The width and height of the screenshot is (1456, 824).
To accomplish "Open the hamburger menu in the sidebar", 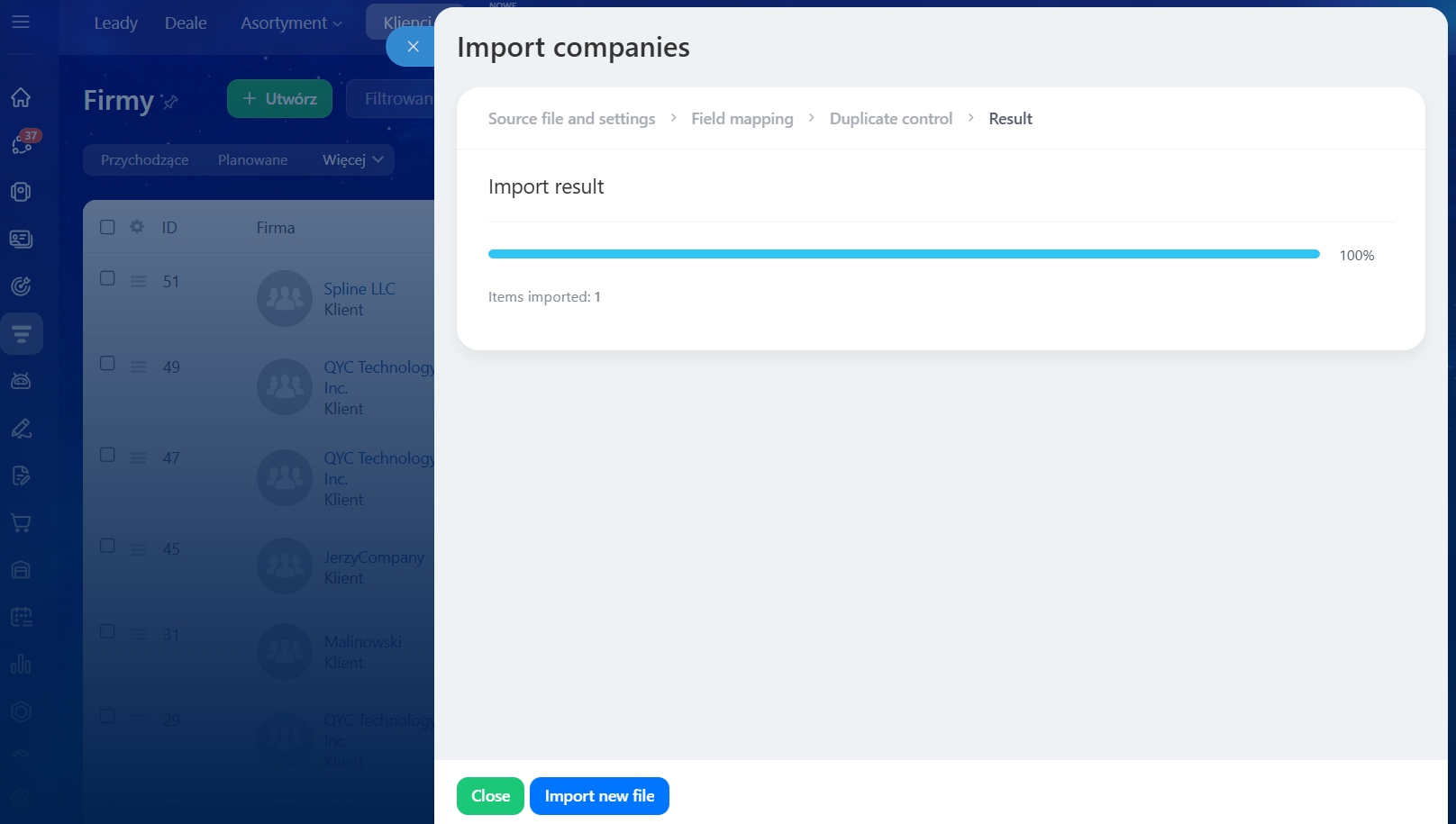I will pyautogui.click(x=21, y=22).
